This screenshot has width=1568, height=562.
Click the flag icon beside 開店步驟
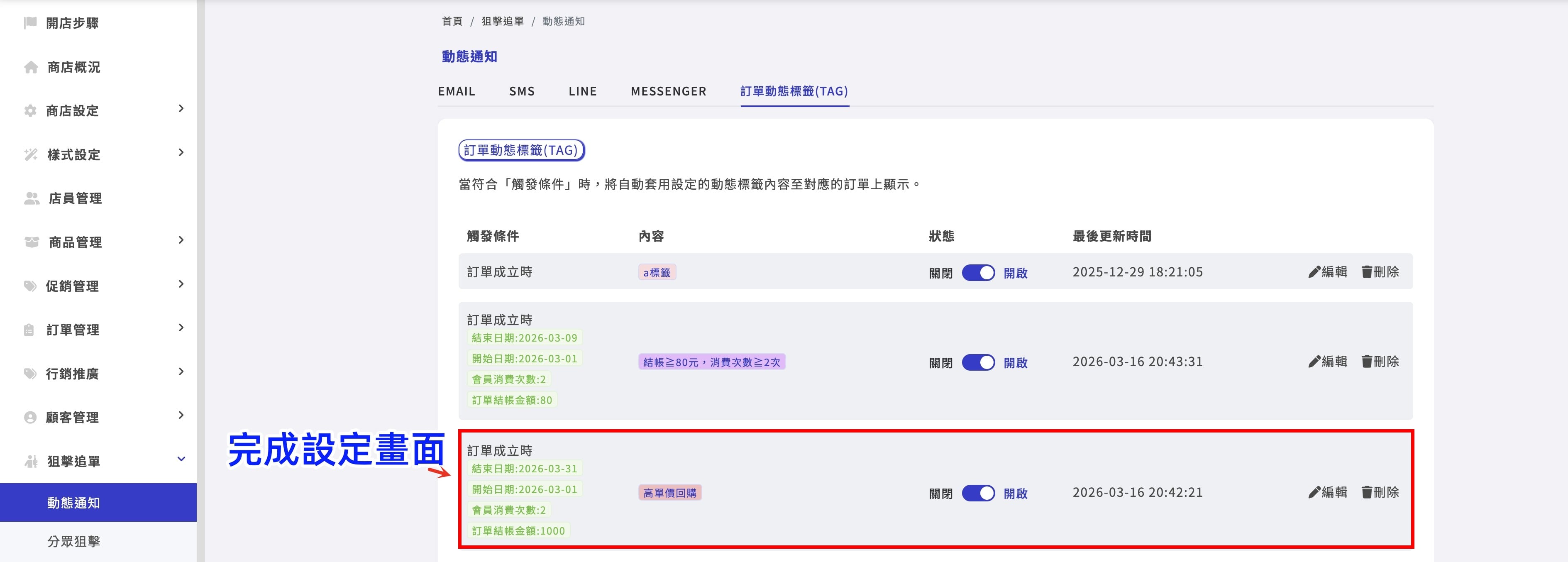tap(30, 23)
